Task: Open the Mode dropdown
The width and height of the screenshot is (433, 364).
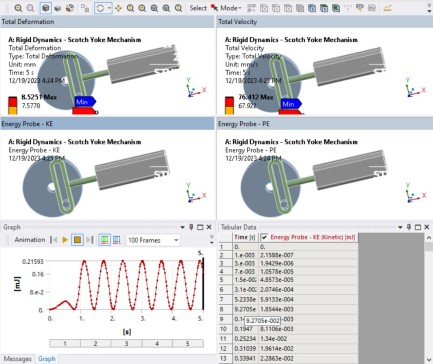Action: click(231, 8)
